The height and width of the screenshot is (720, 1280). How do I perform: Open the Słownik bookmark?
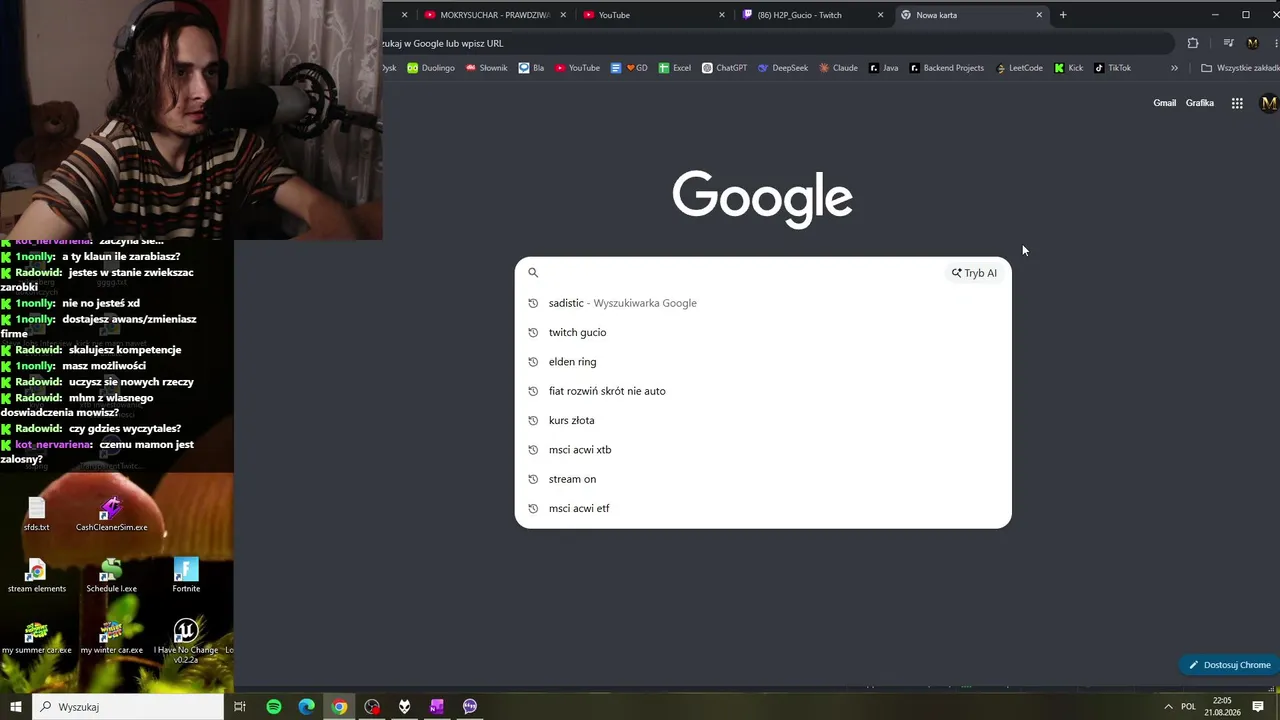486,68
